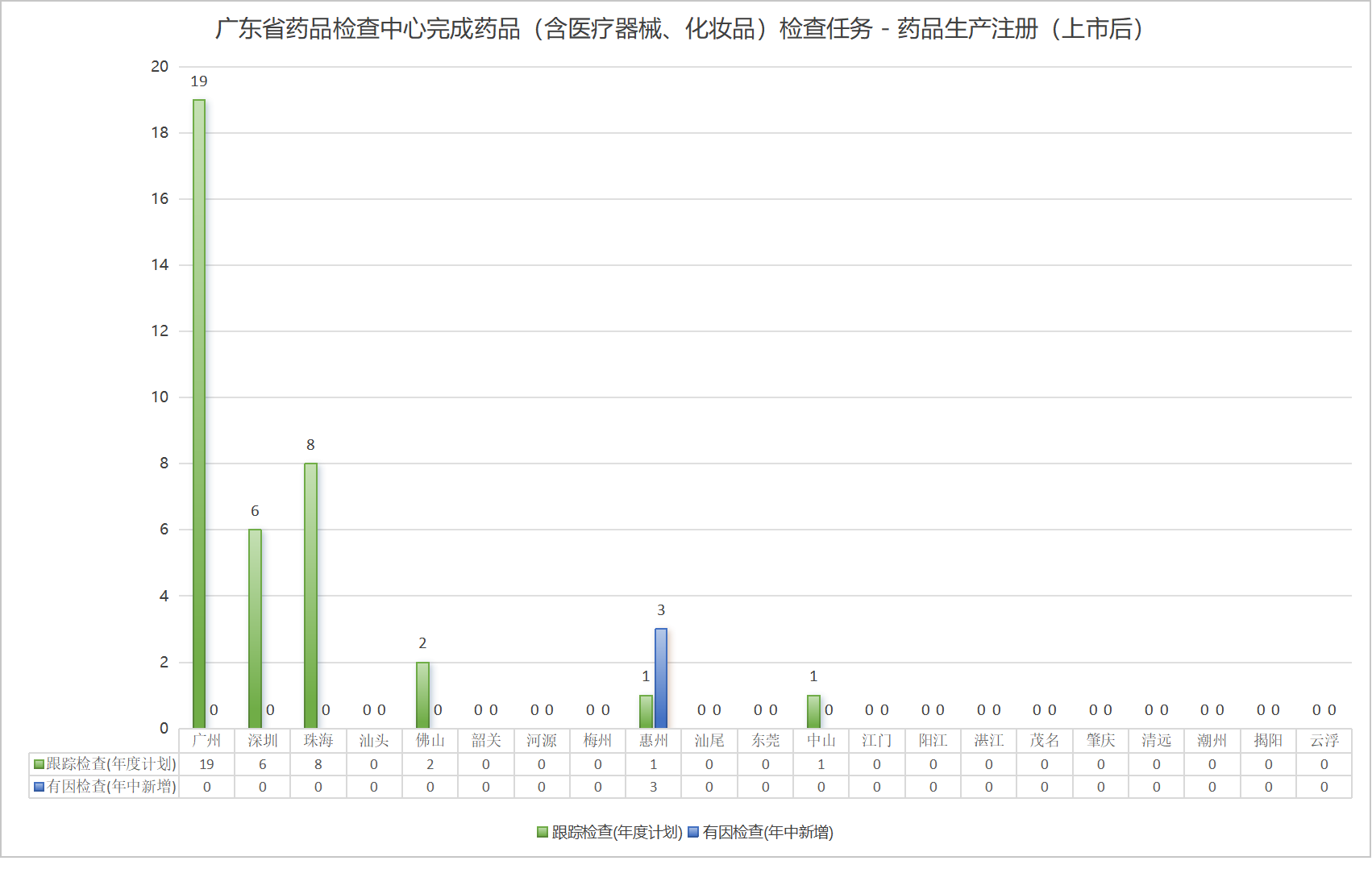Click table row header 跟踪检查(年度计划)
This screenshot has height=869, width=1372.
(x=111, y=764)
